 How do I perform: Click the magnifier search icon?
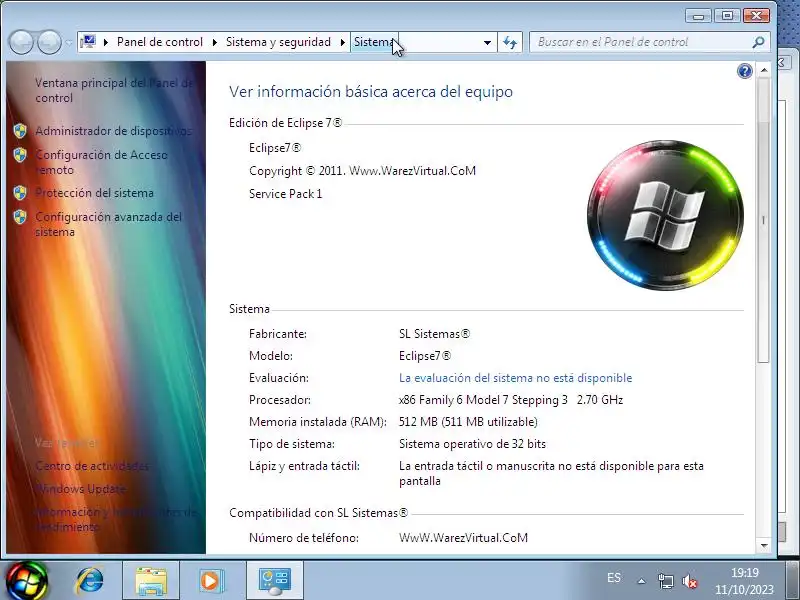[758, 42]
